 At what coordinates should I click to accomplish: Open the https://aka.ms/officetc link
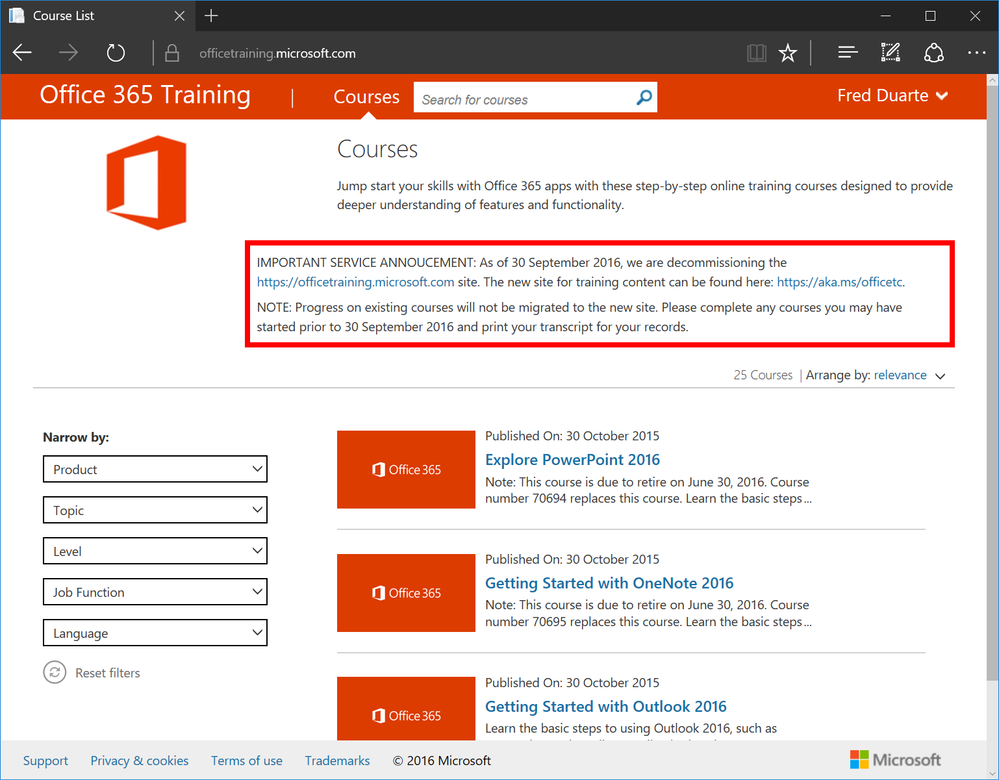coord(839,282)
